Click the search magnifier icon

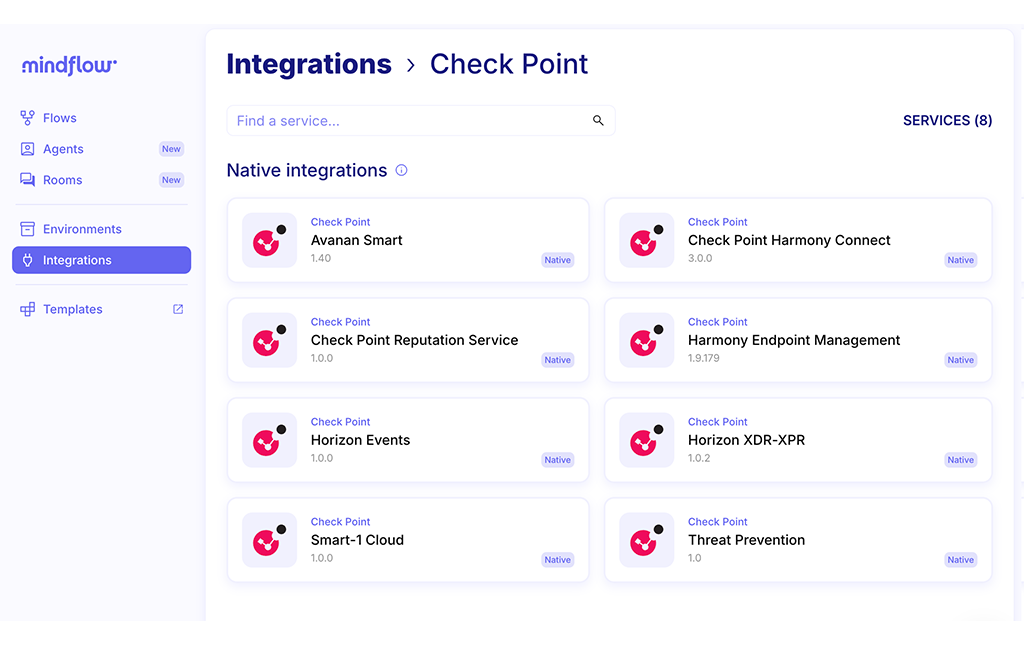(x=598, y=120)
